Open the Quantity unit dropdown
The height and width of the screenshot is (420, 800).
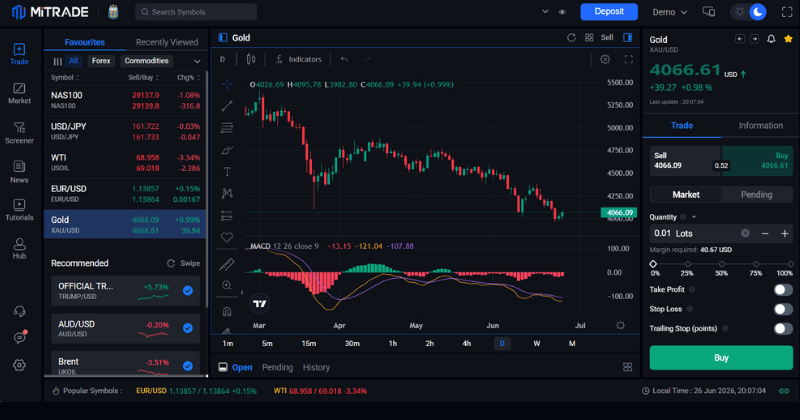[x=693, y=217]
